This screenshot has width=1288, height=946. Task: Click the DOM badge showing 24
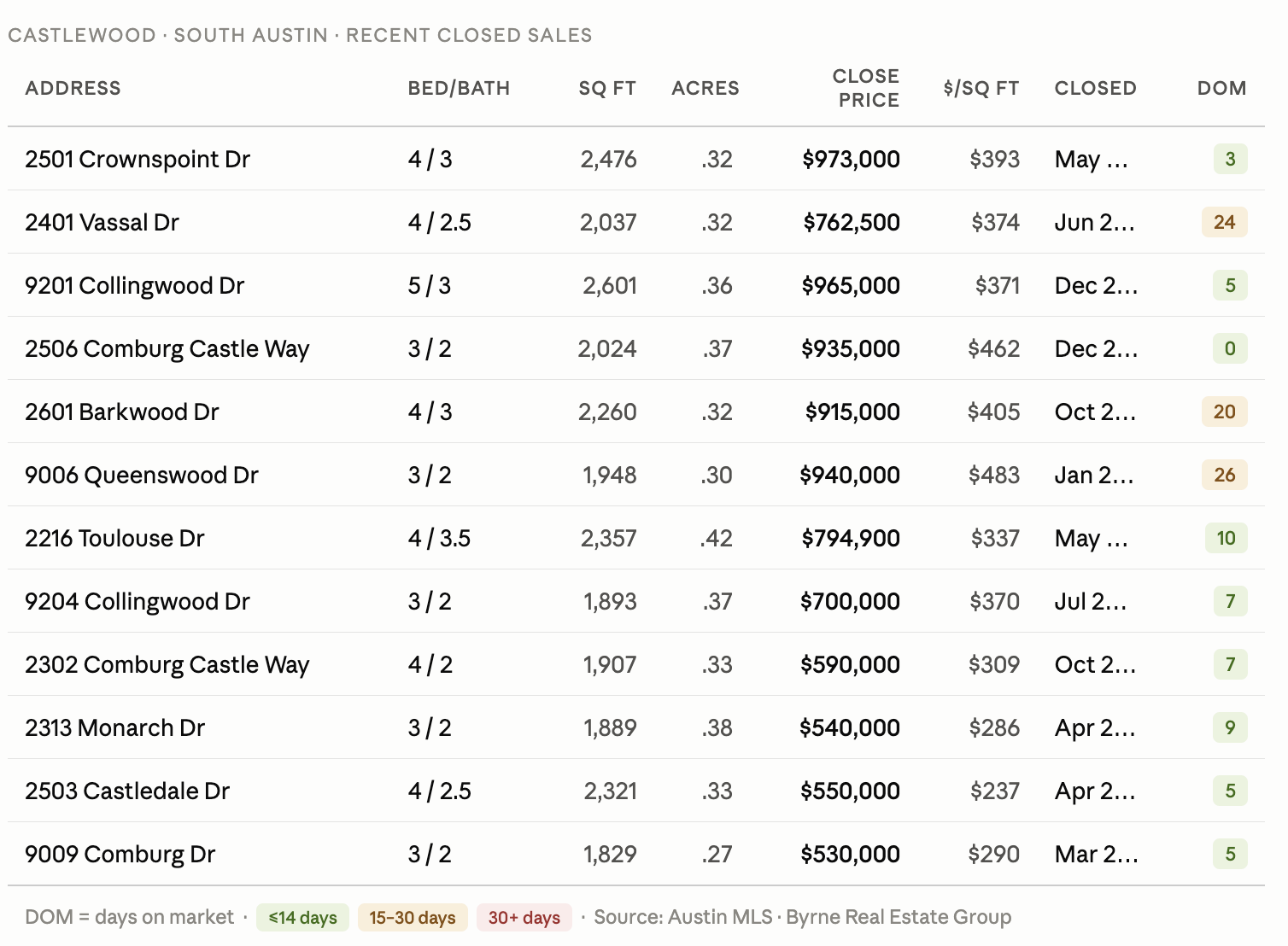[1225, 222]
